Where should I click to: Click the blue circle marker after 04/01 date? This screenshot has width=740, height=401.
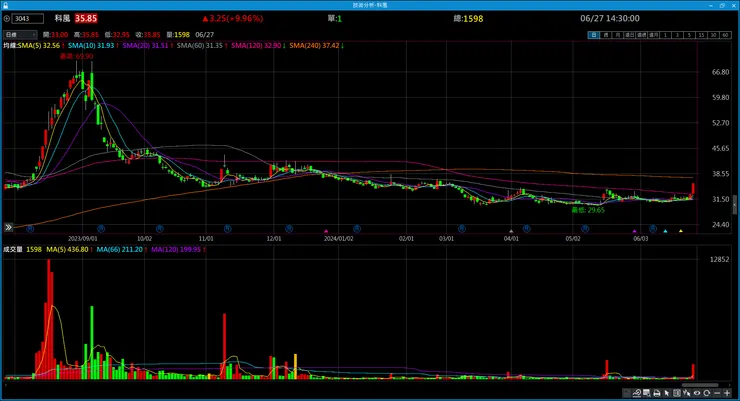(x=527, y=229)
